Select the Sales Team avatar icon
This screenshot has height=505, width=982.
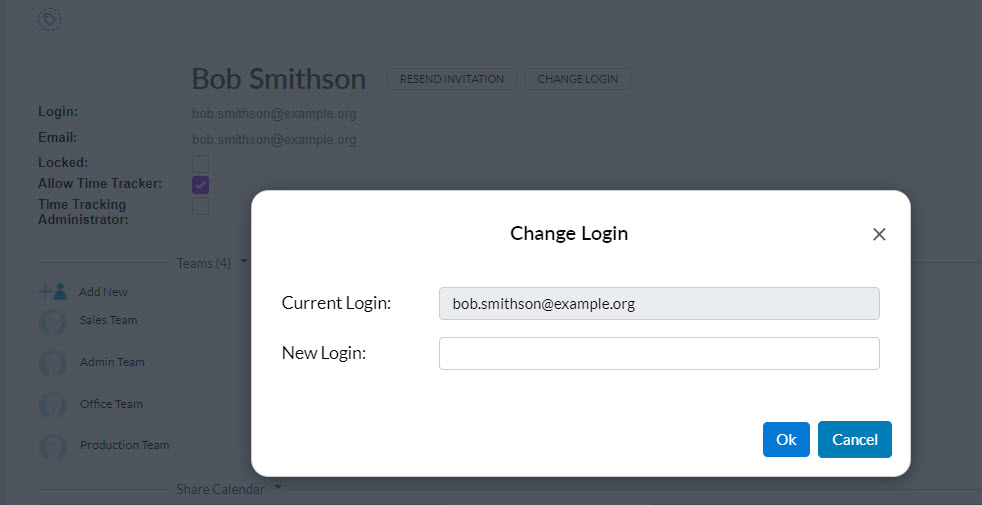tap(53, 322)
